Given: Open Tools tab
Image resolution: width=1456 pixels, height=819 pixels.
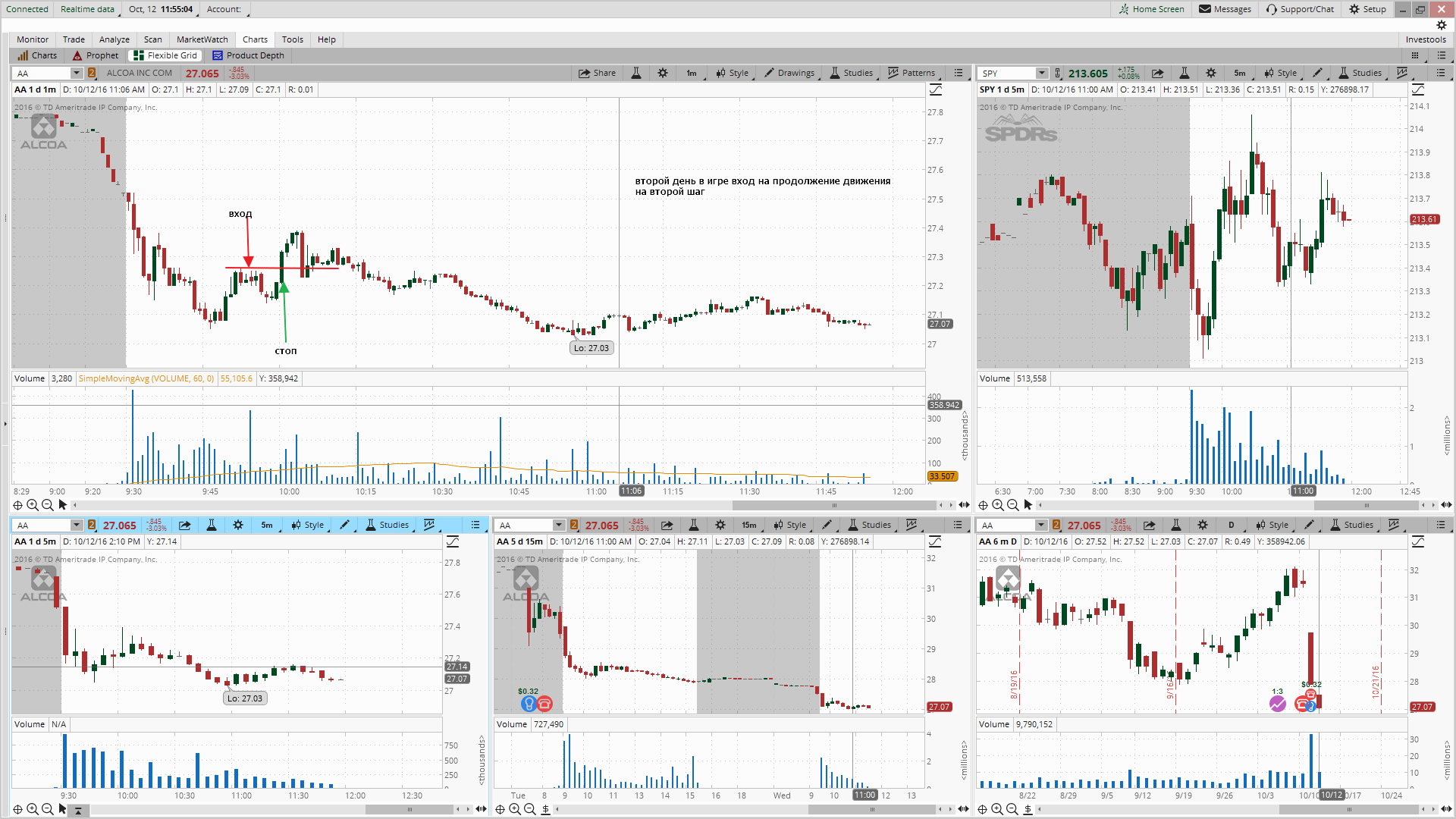Looking at the screenshot, I should pos(293,39).
